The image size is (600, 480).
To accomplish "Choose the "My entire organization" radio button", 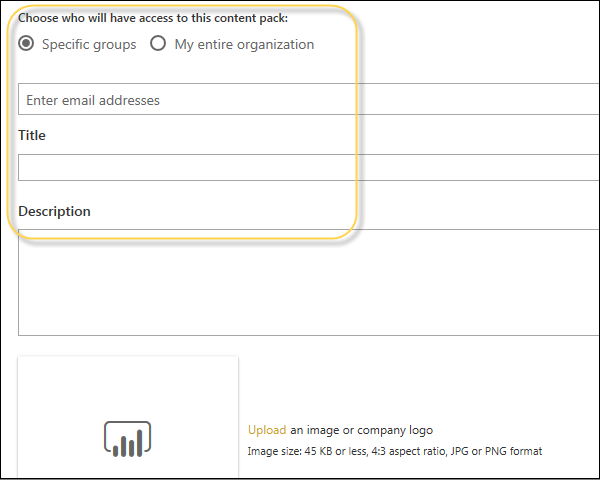I will point(158,44).
